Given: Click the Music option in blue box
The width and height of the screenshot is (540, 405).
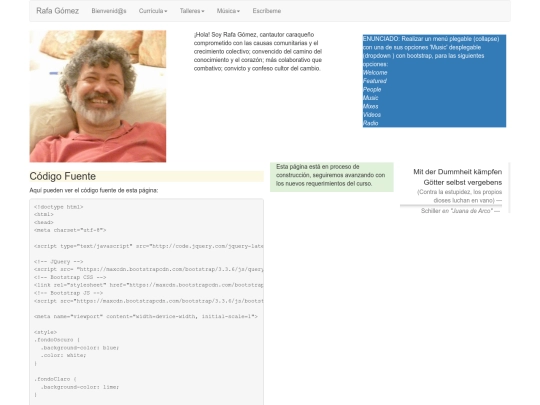Looking at the screenshot, I should point(371,98).
